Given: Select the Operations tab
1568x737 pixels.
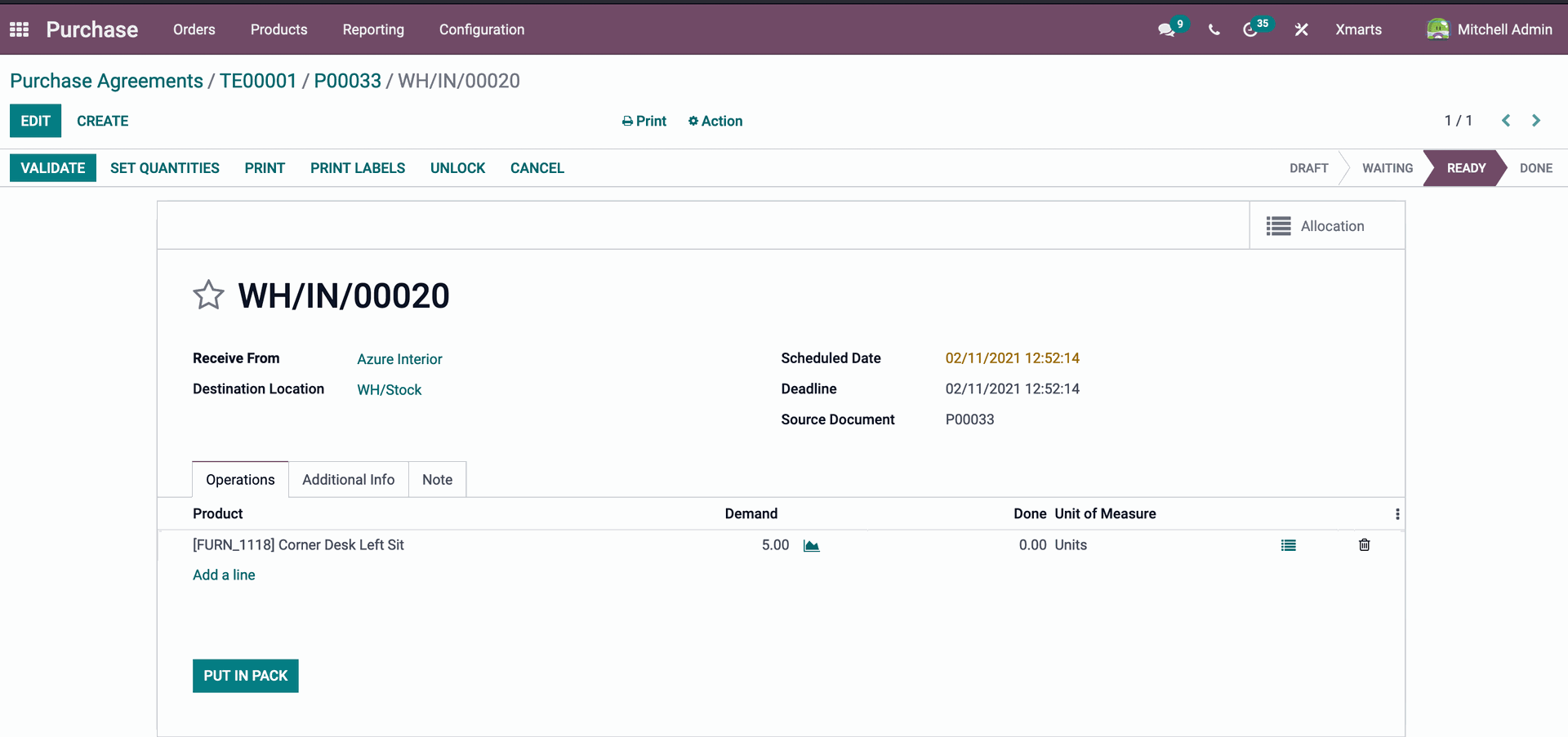Looking at the screenshot, I should 240,479.
